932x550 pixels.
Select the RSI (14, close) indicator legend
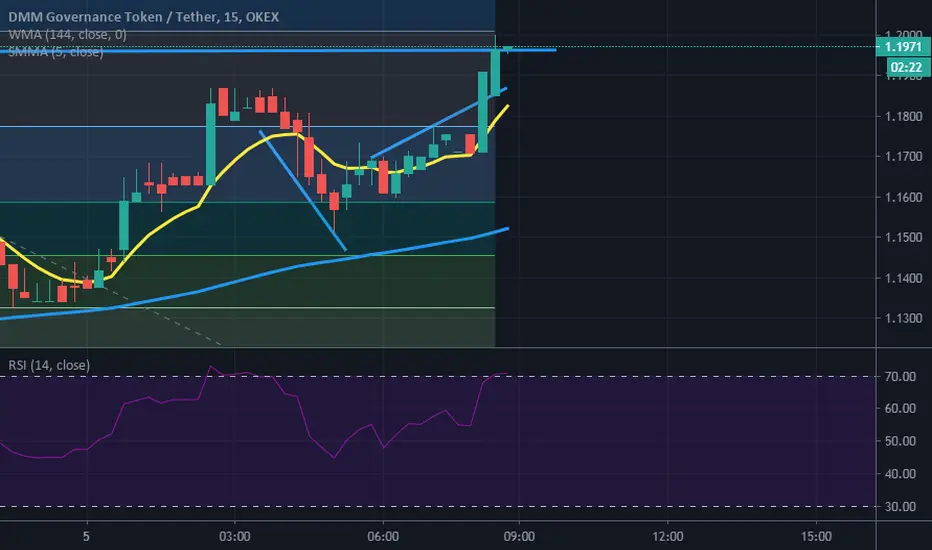pos(49,365)
